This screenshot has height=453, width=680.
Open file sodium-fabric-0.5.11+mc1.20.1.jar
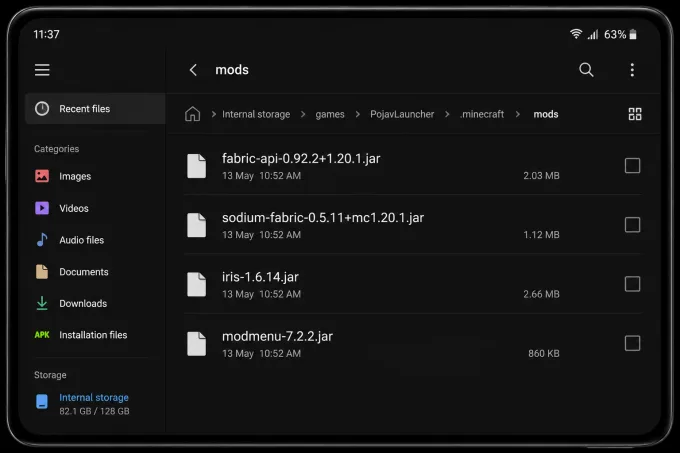[x=323, y=218]
